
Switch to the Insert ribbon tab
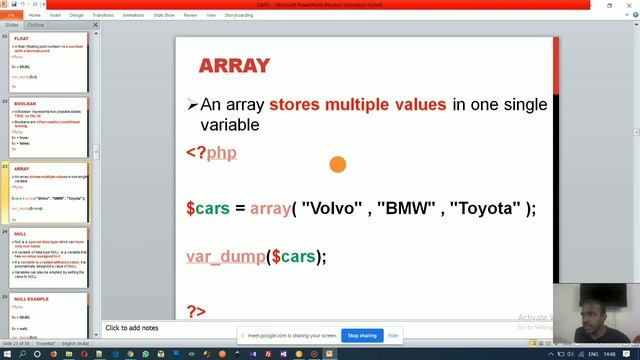55,15
